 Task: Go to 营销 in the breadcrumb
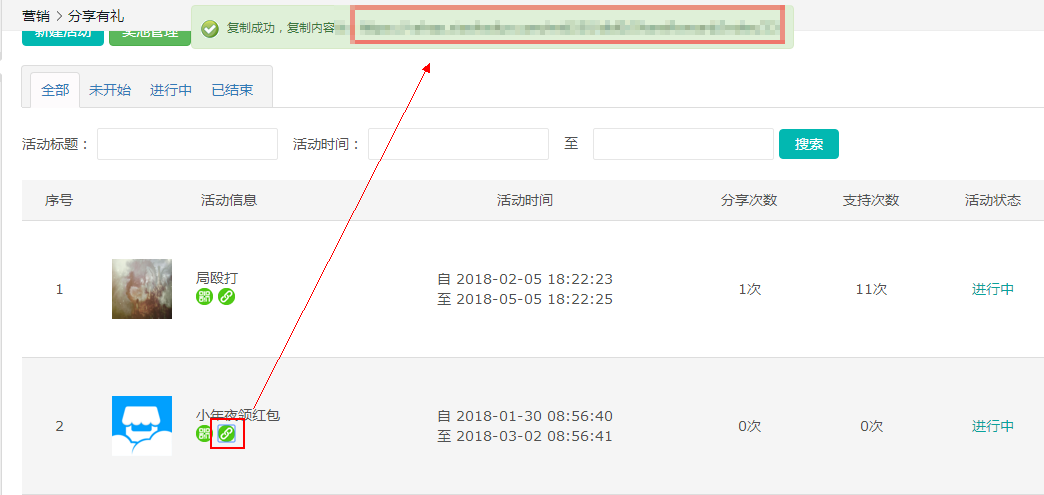click(x=37, y=16)
